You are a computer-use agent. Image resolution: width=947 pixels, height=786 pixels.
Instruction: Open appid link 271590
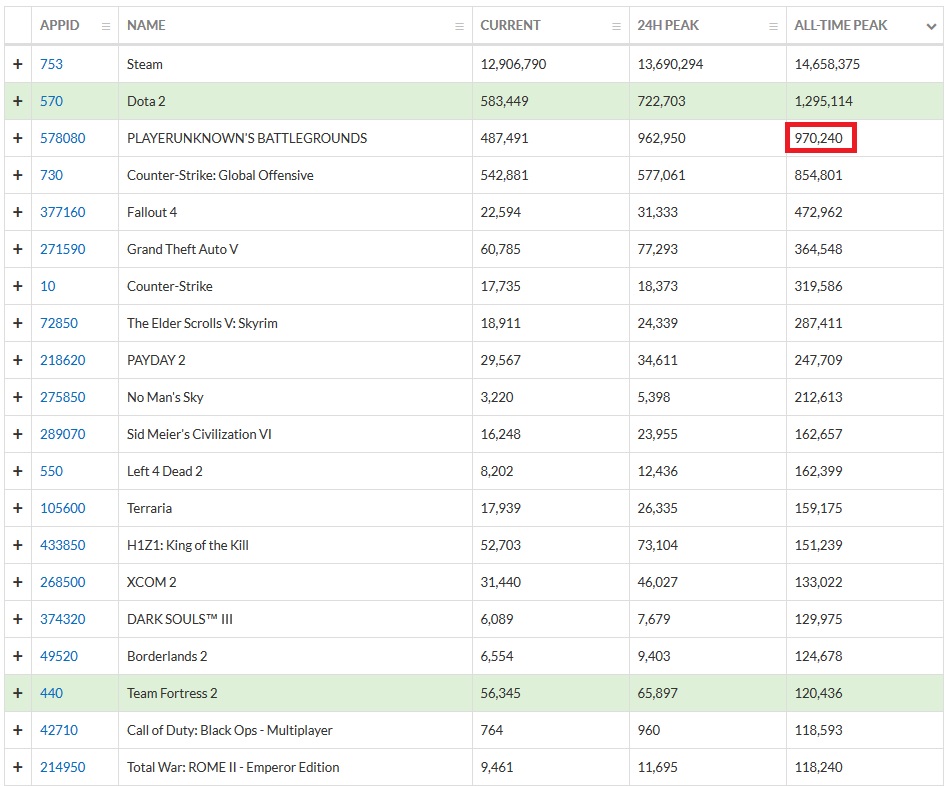63,249
